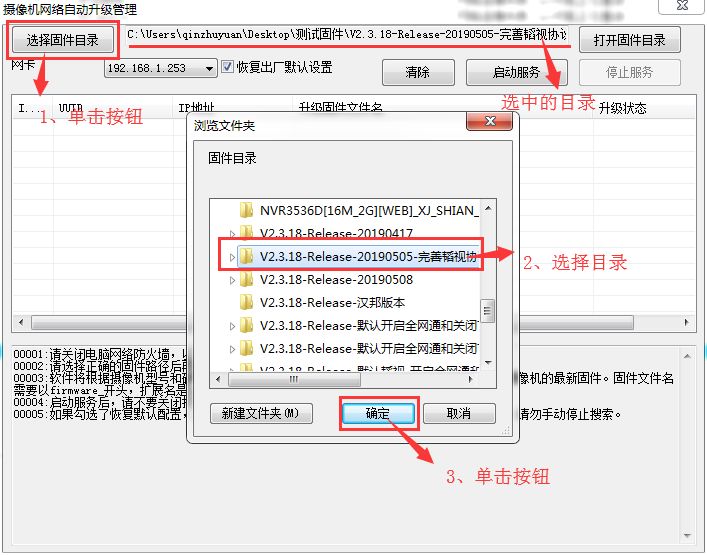Click the disabled 停止服务 button
The image size is (707, 555).
(629, 72)
